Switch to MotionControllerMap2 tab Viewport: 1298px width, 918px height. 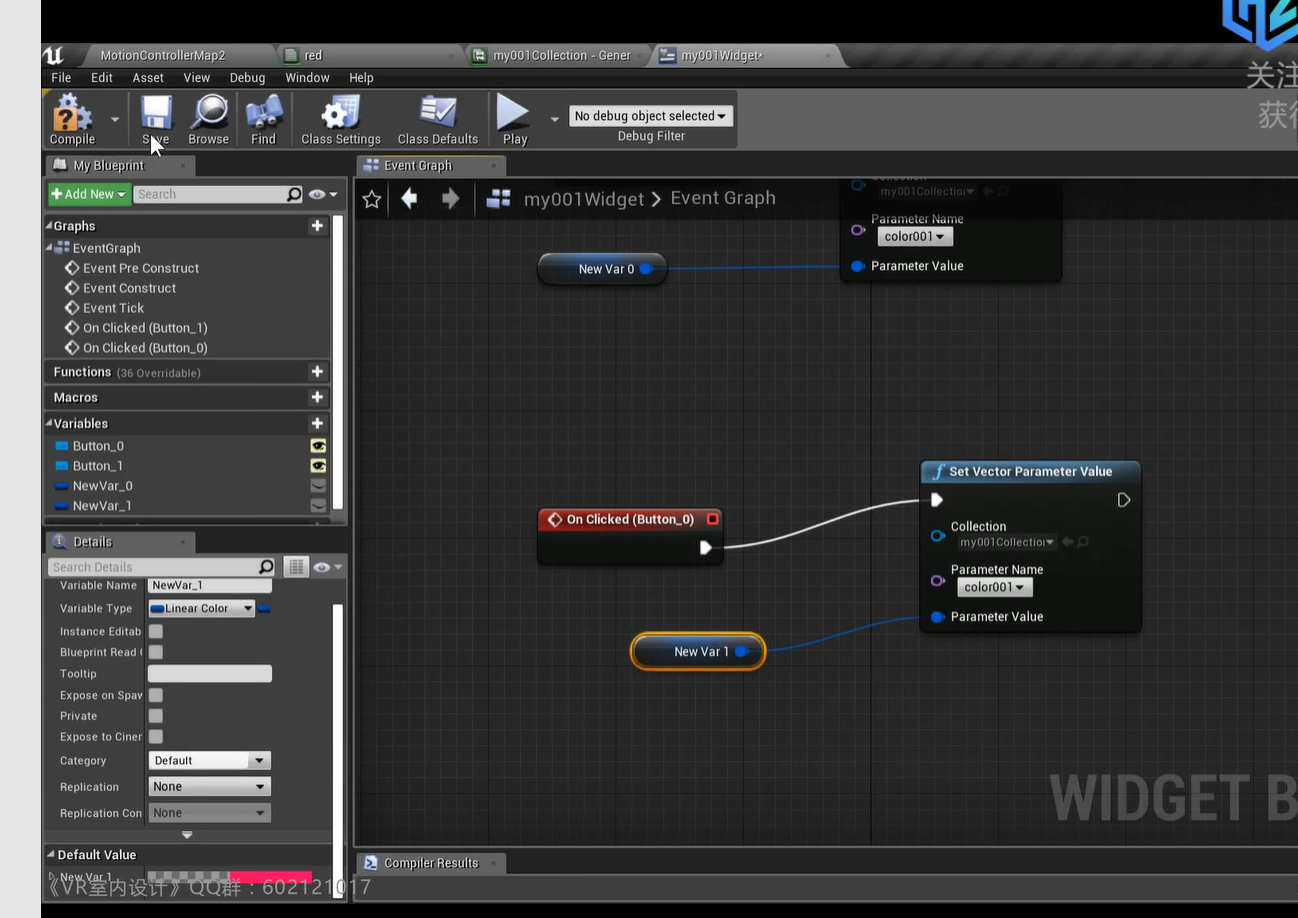coord(163,55)
